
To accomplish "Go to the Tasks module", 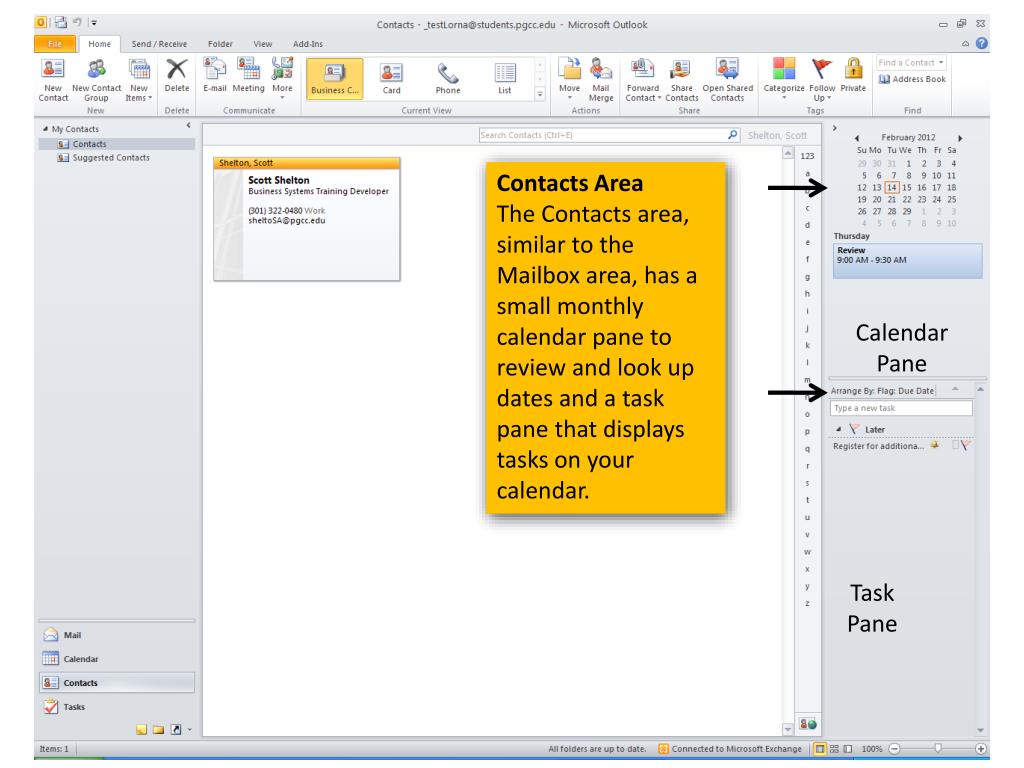I will point(117,707).
